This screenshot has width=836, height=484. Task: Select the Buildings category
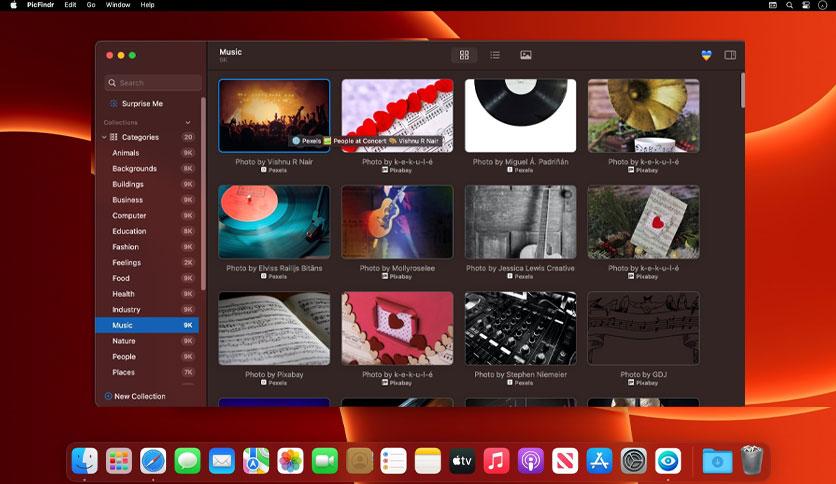(x=147, y=184)
